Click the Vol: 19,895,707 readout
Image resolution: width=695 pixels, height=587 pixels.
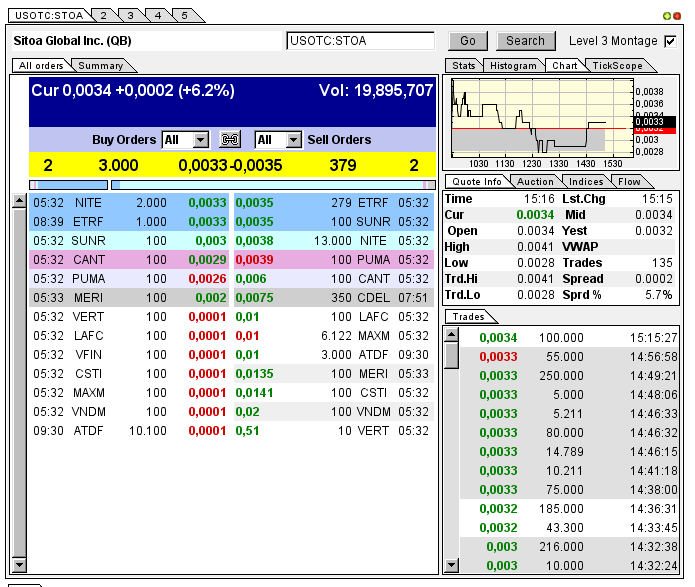click(x=376, y=90)
